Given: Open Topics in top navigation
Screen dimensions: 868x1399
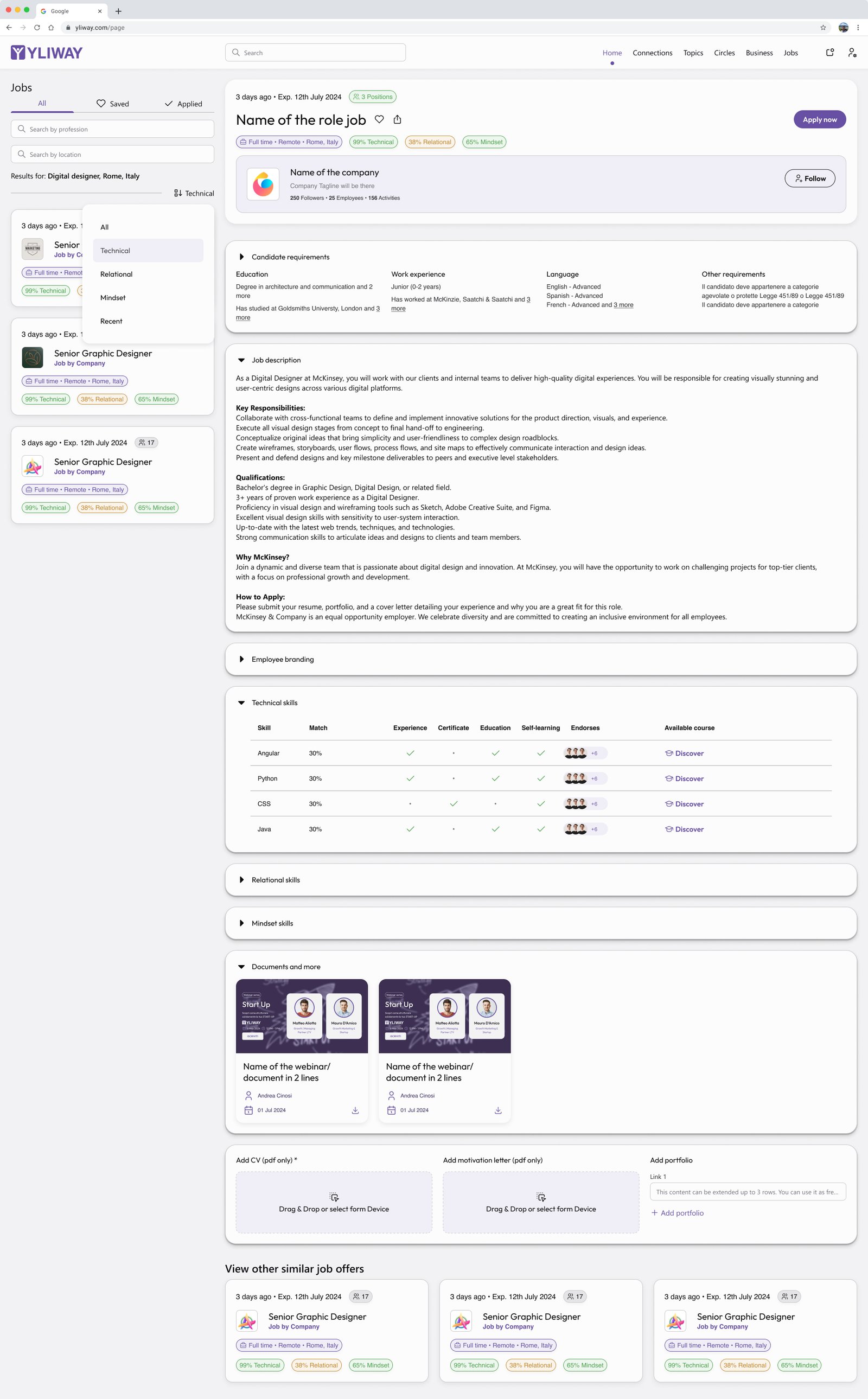Looking at the screenshot, I should tap(693, 53).
